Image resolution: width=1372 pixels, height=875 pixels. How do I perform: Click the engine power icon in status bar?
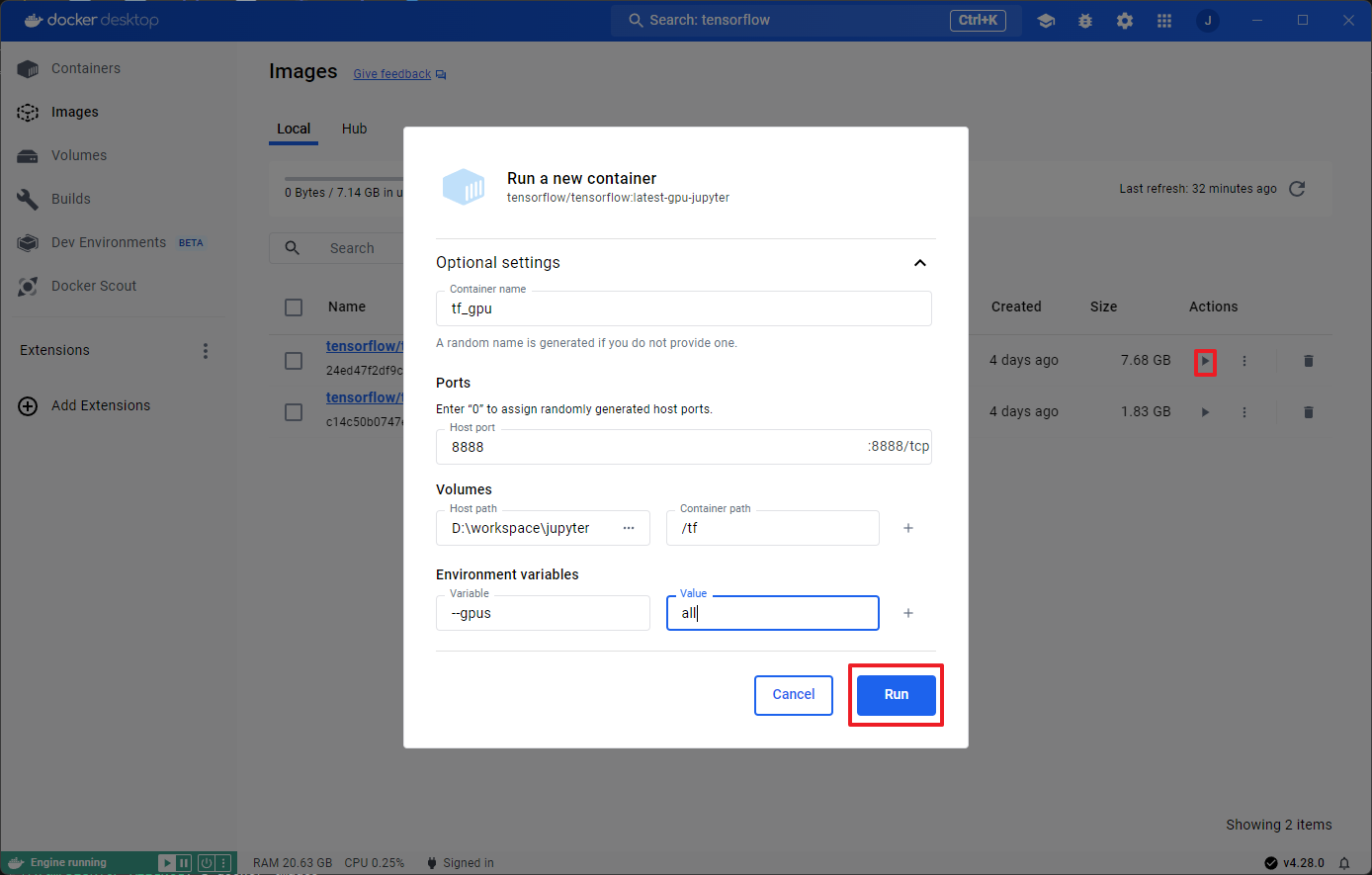click(207, 863)
